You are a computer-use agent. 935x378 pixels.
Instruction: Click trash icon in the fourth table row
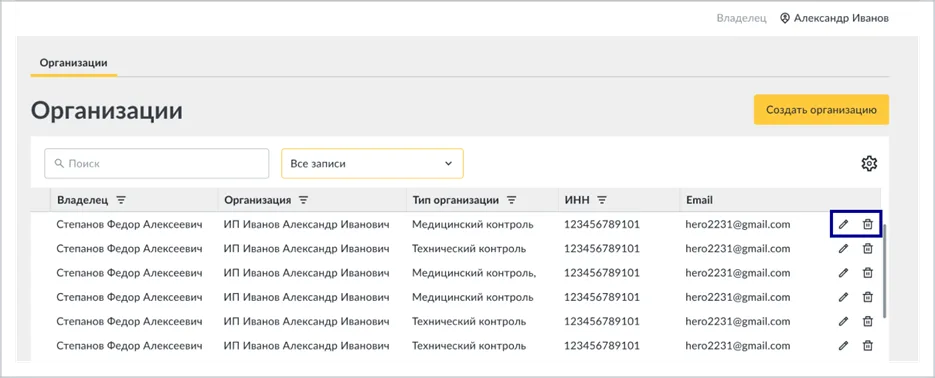tap(868, 297)
